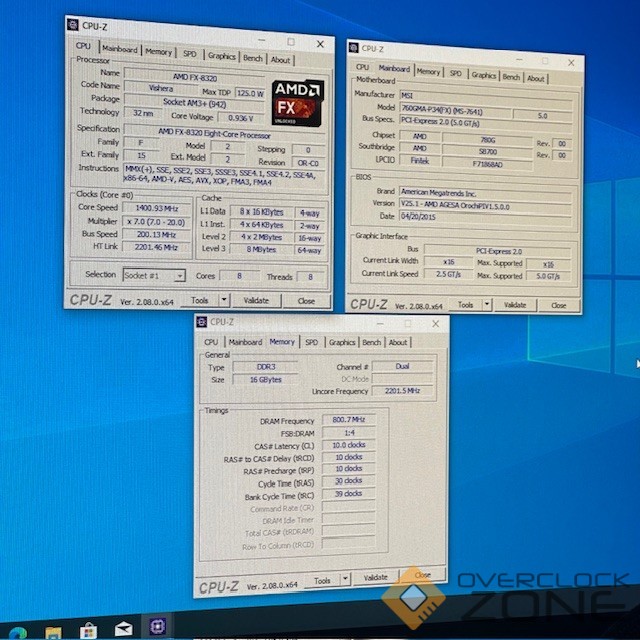This screenshot has height=640, width=640.
Task: Open Graphics tab in Mainboard window
Action: pyautogui.click(x=484, y=75)
